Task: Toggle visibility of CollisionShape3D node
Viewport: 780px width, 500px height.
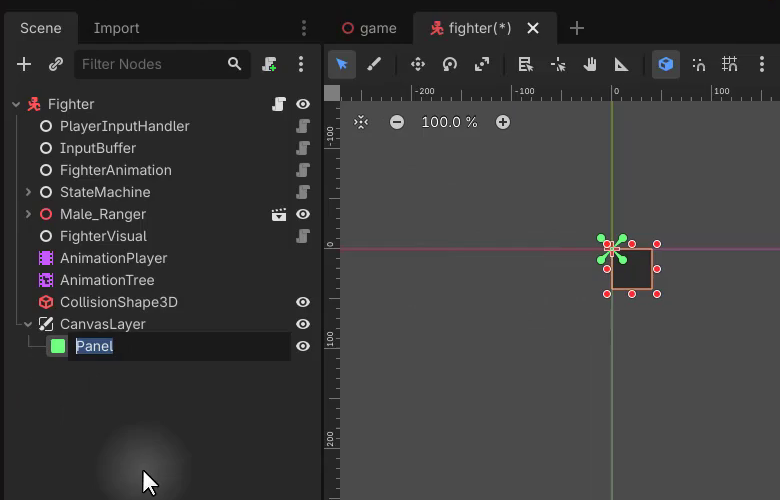Action: 303,302
